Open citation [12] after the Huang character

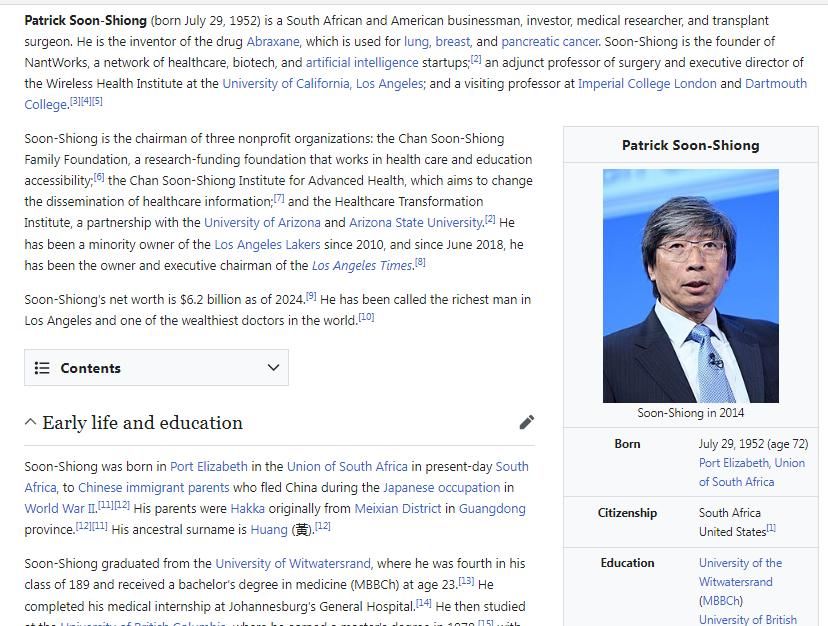click(323, 526)
